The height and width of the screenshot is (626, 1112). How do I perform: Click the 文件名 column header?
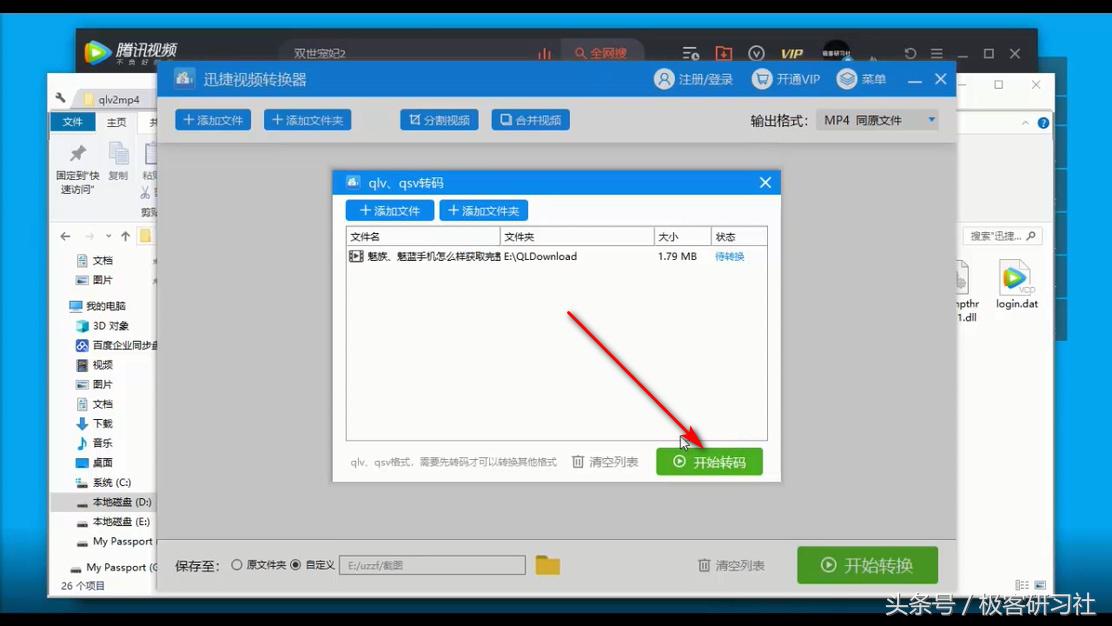point(423,237)
